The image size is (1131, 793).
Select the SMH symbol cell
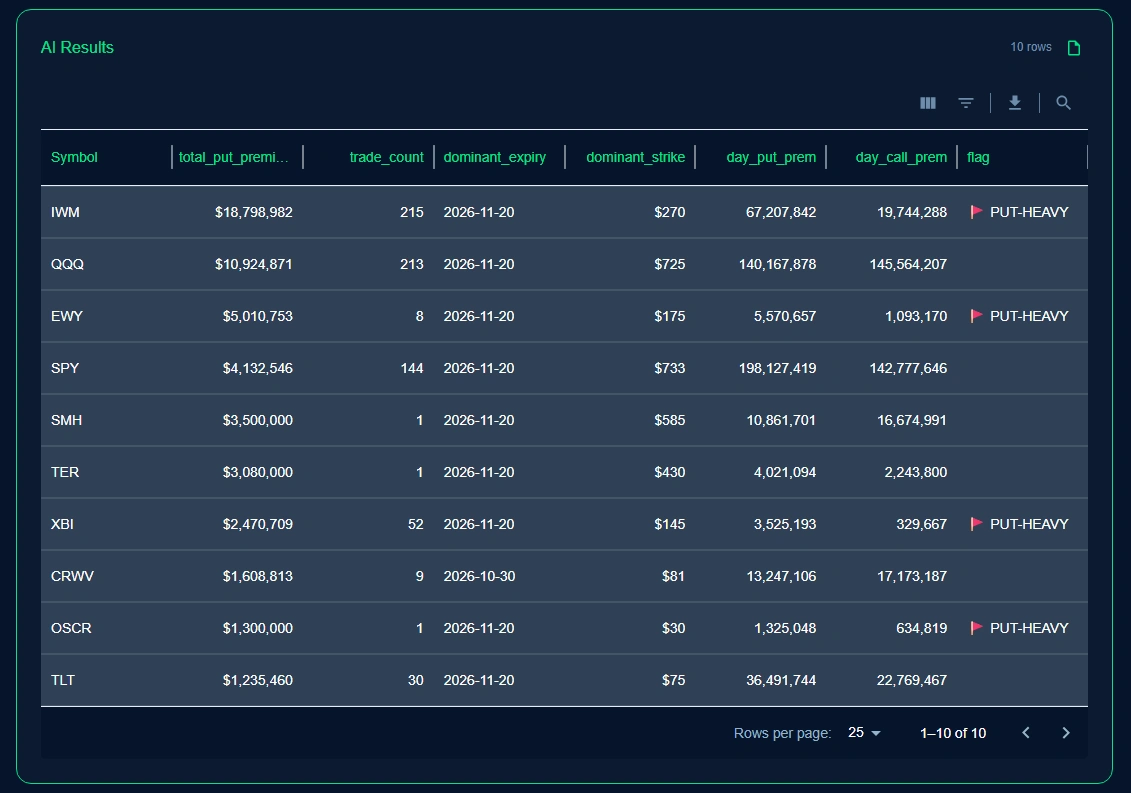(x=66, y=420)
